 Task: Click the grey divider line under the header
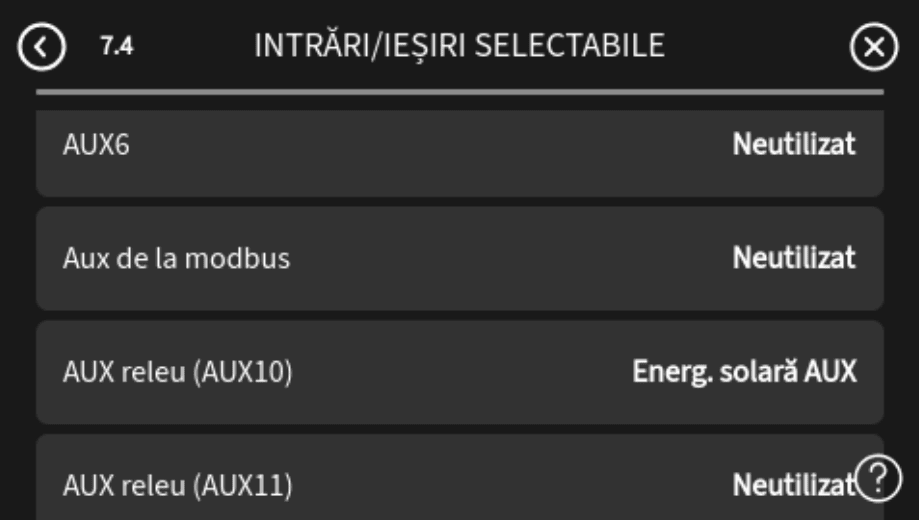[x=460, y=92]
